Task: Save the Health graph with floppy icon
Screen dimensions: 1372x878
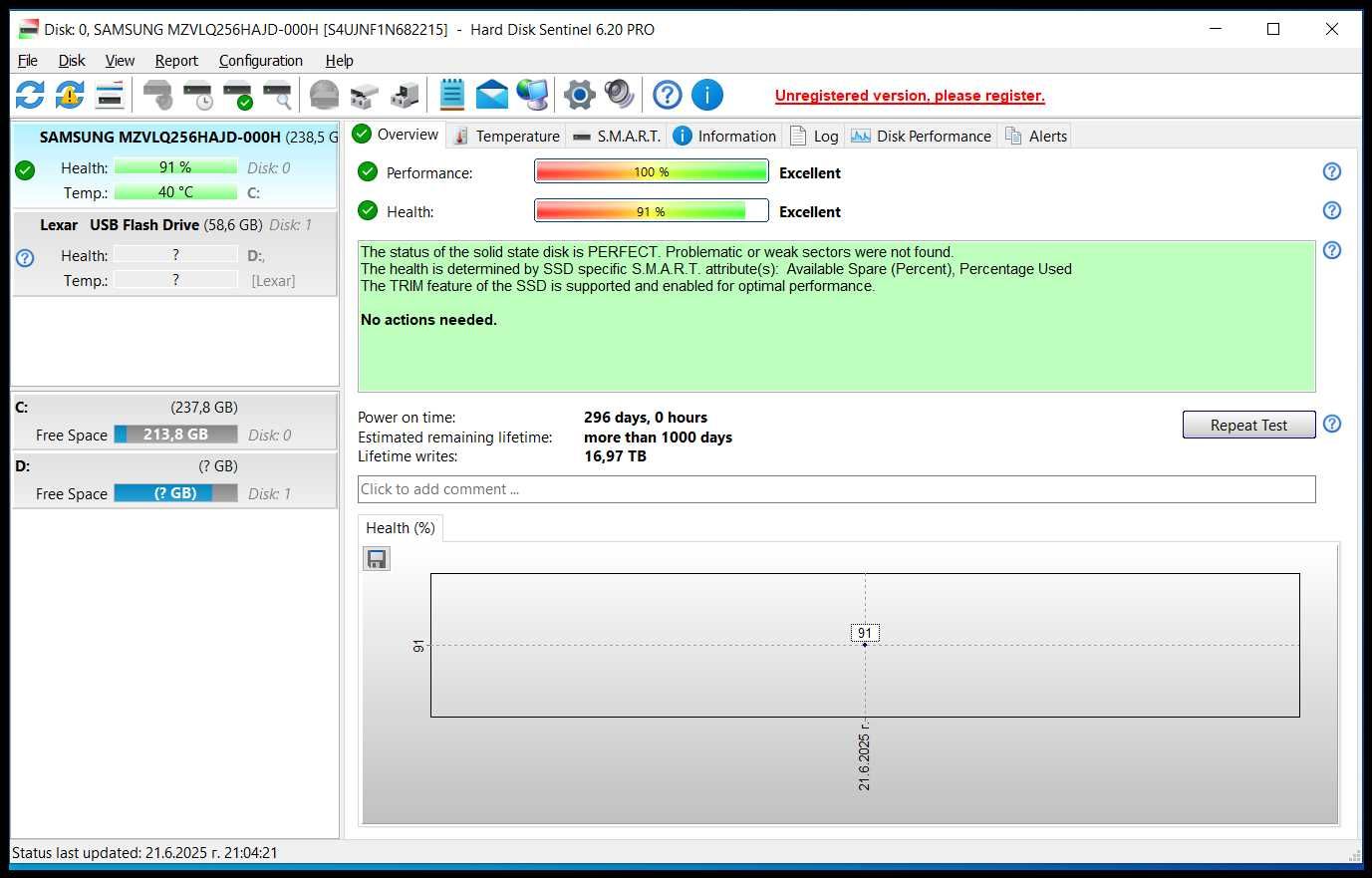Action: pos(377,559)
